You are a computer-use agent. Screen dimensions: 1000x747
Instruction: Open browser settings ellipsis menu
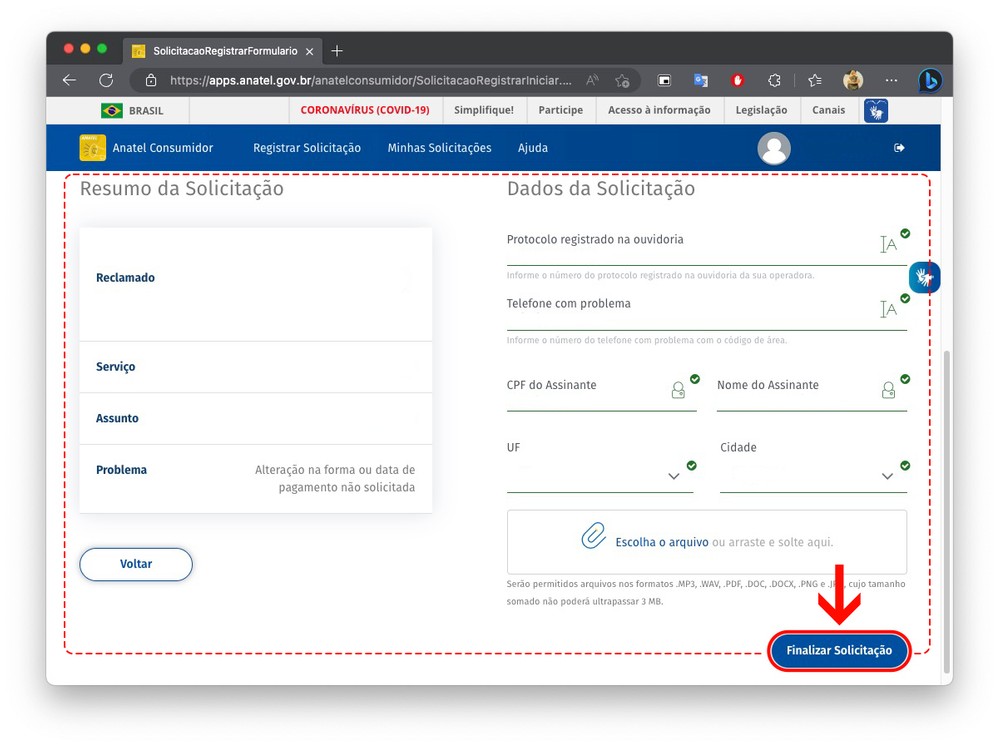891,80
